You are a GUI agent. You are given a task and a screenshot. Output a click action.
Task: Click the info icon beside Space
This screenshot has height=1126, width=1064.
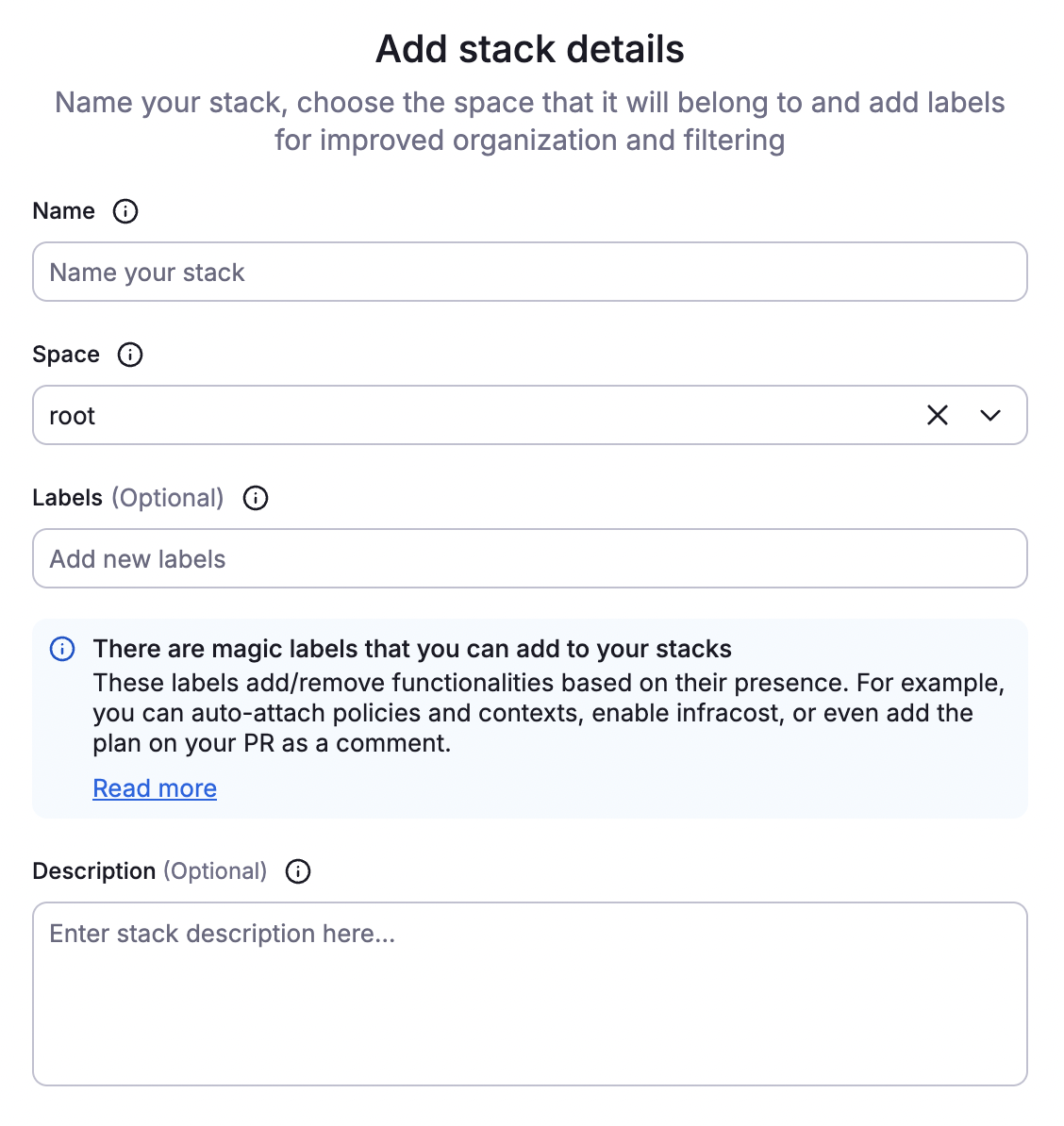coord(131,355)
